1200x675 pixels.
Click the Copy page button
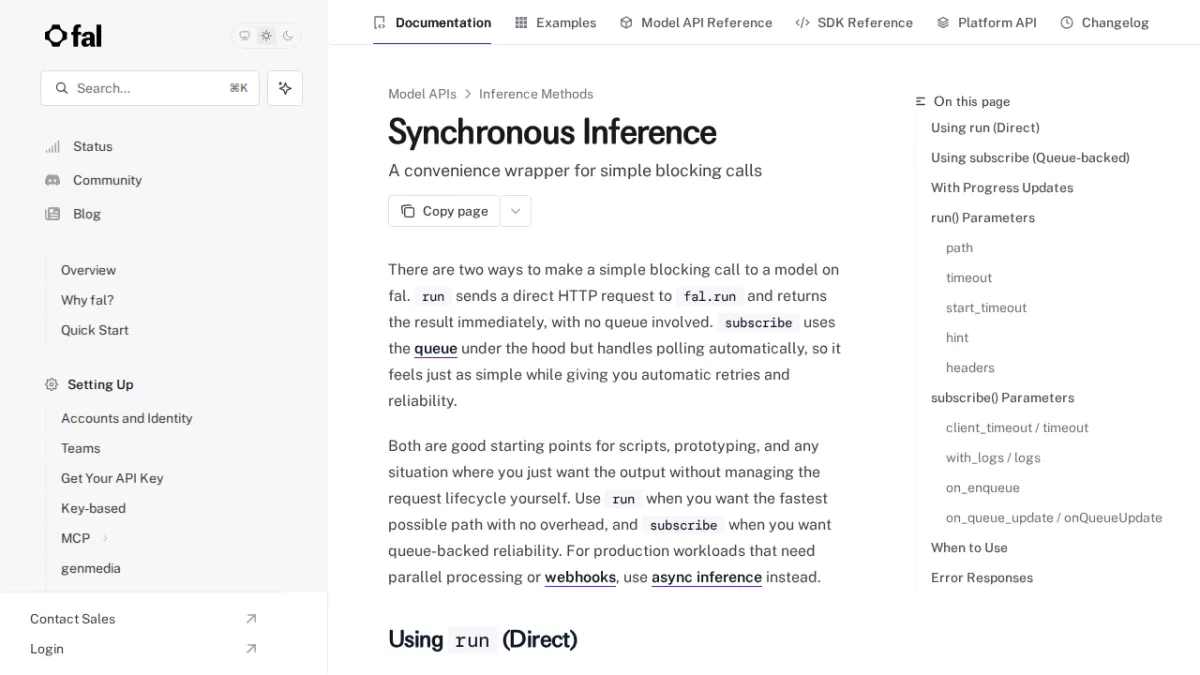pyautogui.click(x=444, y=211)
